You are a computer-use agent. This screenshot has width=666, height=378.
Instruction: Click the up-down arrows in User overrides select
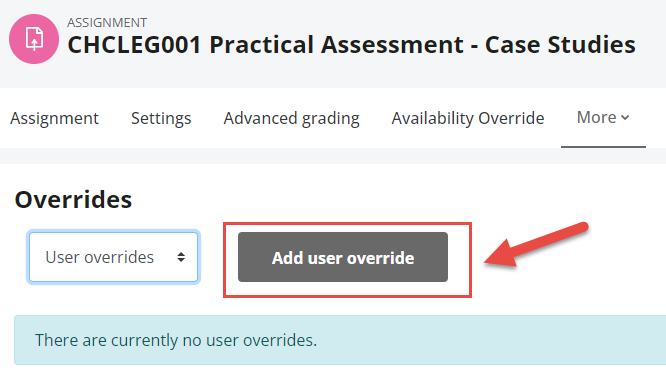[x=181, y=257]
